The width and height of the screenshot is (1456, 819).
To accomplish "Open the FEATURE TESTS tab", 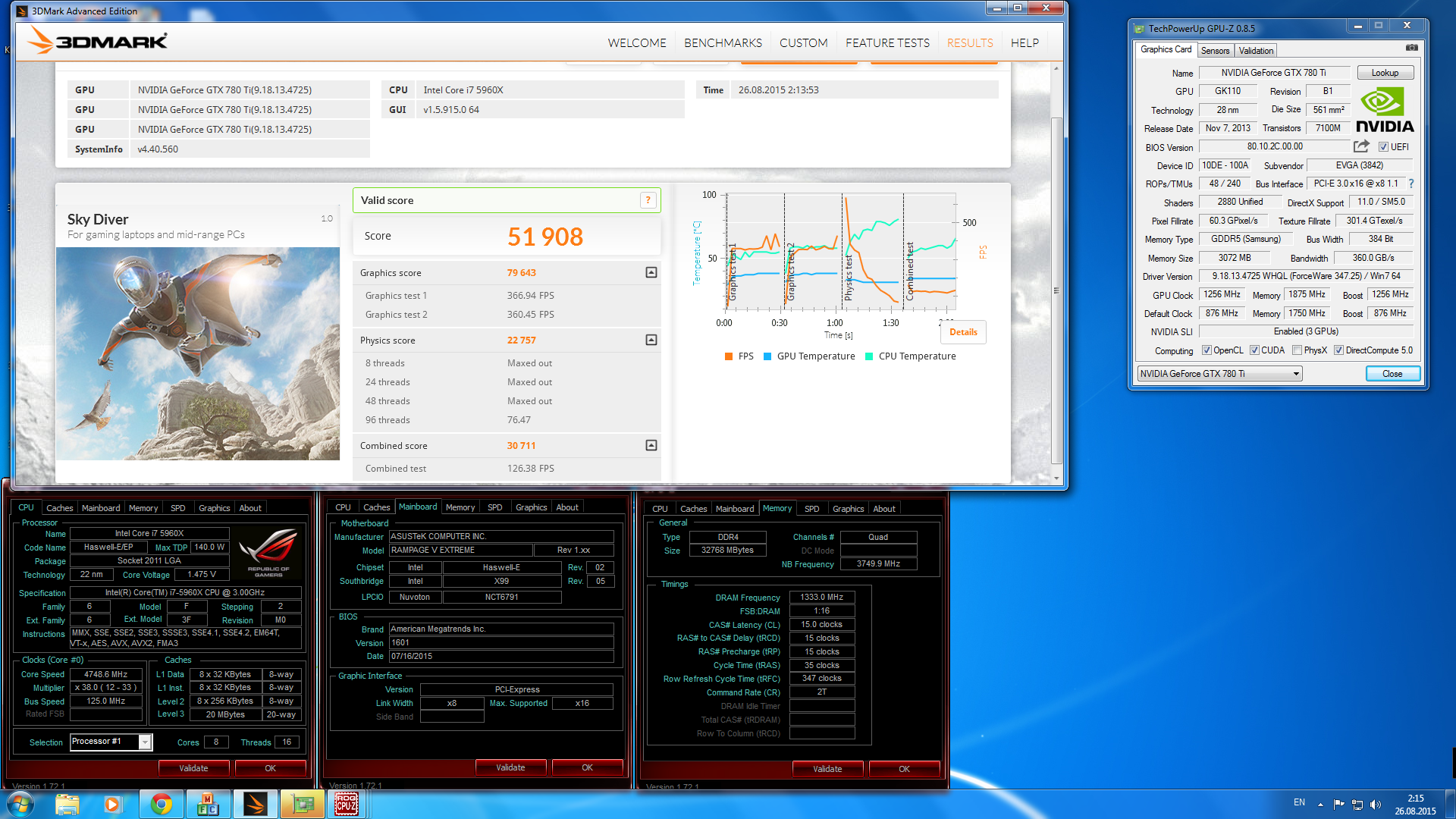I will [x=887, y=43].
